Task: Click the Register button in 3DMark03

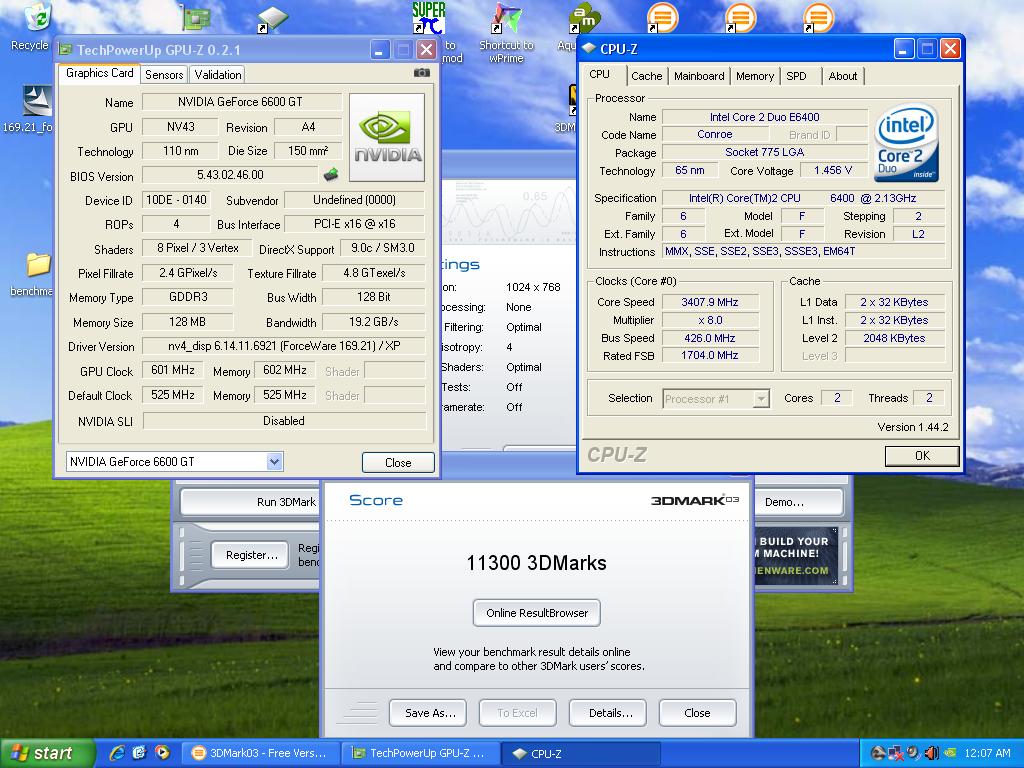Action: tap(251, 555)
